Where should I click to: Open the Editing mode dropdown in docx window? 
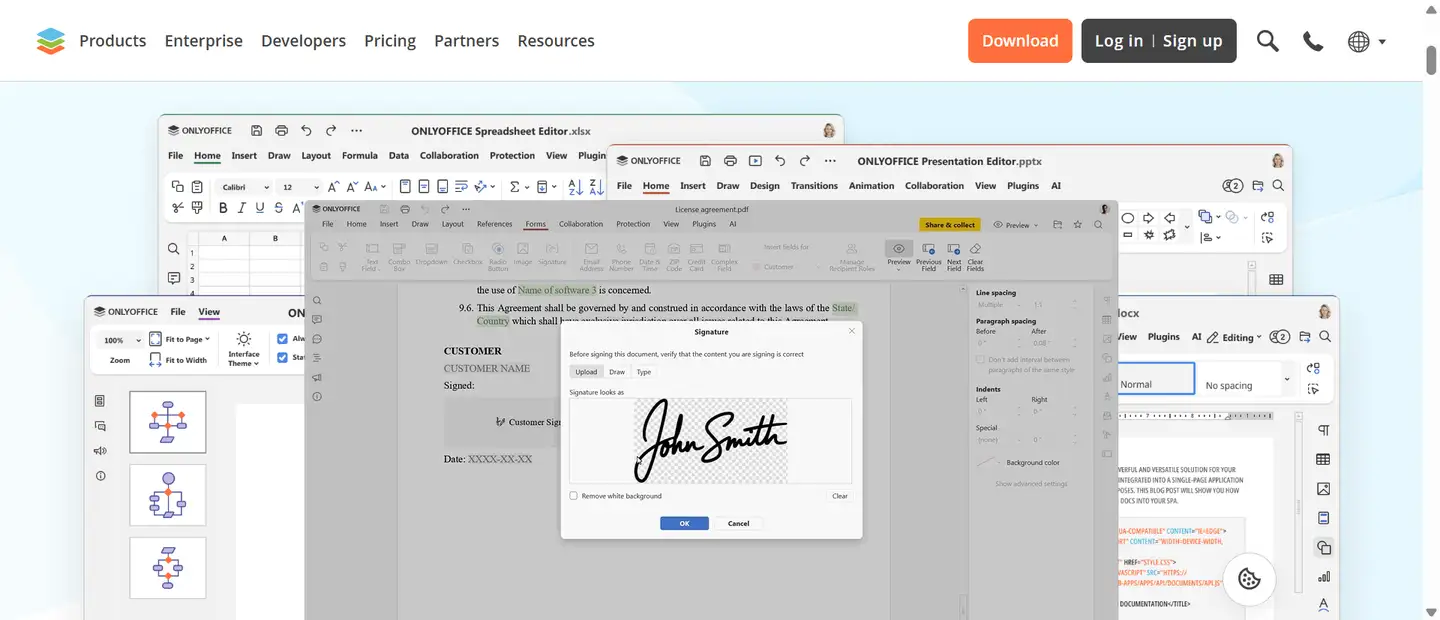[1234, 337]
